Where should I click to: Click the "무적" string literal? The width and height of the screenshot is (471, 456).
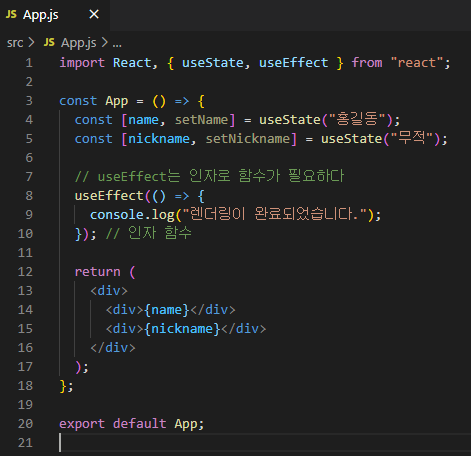pos(412,138)
